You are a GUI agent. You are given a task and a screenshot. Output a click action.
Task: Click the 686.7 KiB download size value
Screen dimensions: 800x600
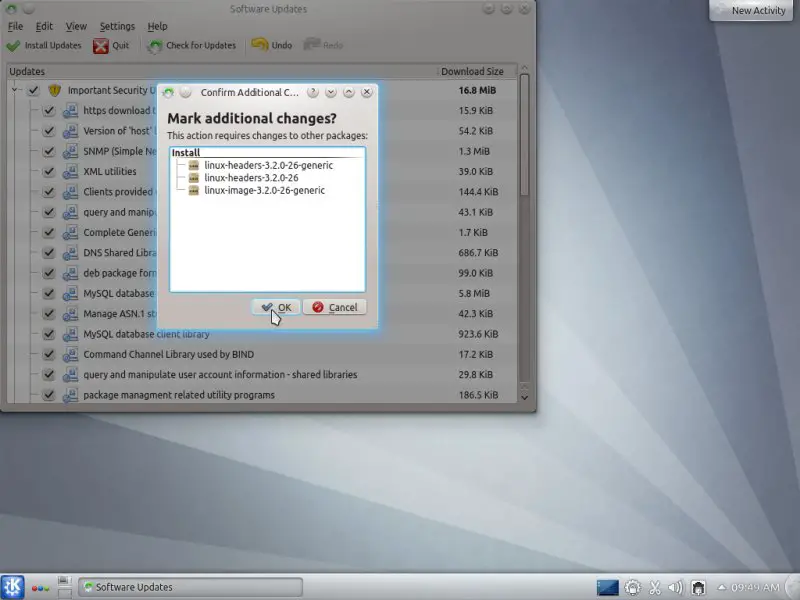pyautogui.click(x=478, y=253)
